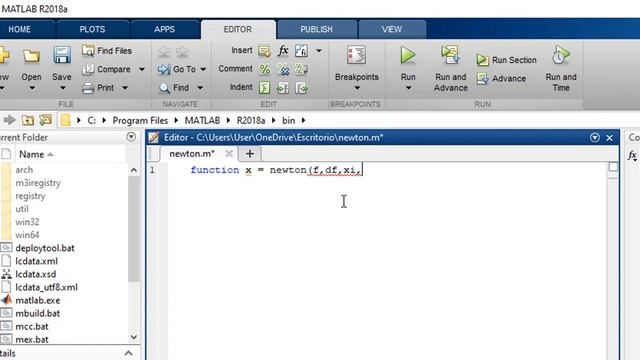640x360 pixels.
Task: Select deploytool.bat file
Action: point(45,248)
